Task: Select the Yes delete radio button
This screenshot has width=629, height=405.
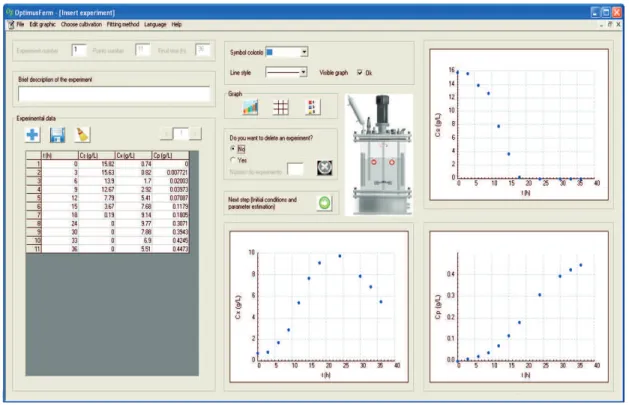Action: tap(233, 160)
